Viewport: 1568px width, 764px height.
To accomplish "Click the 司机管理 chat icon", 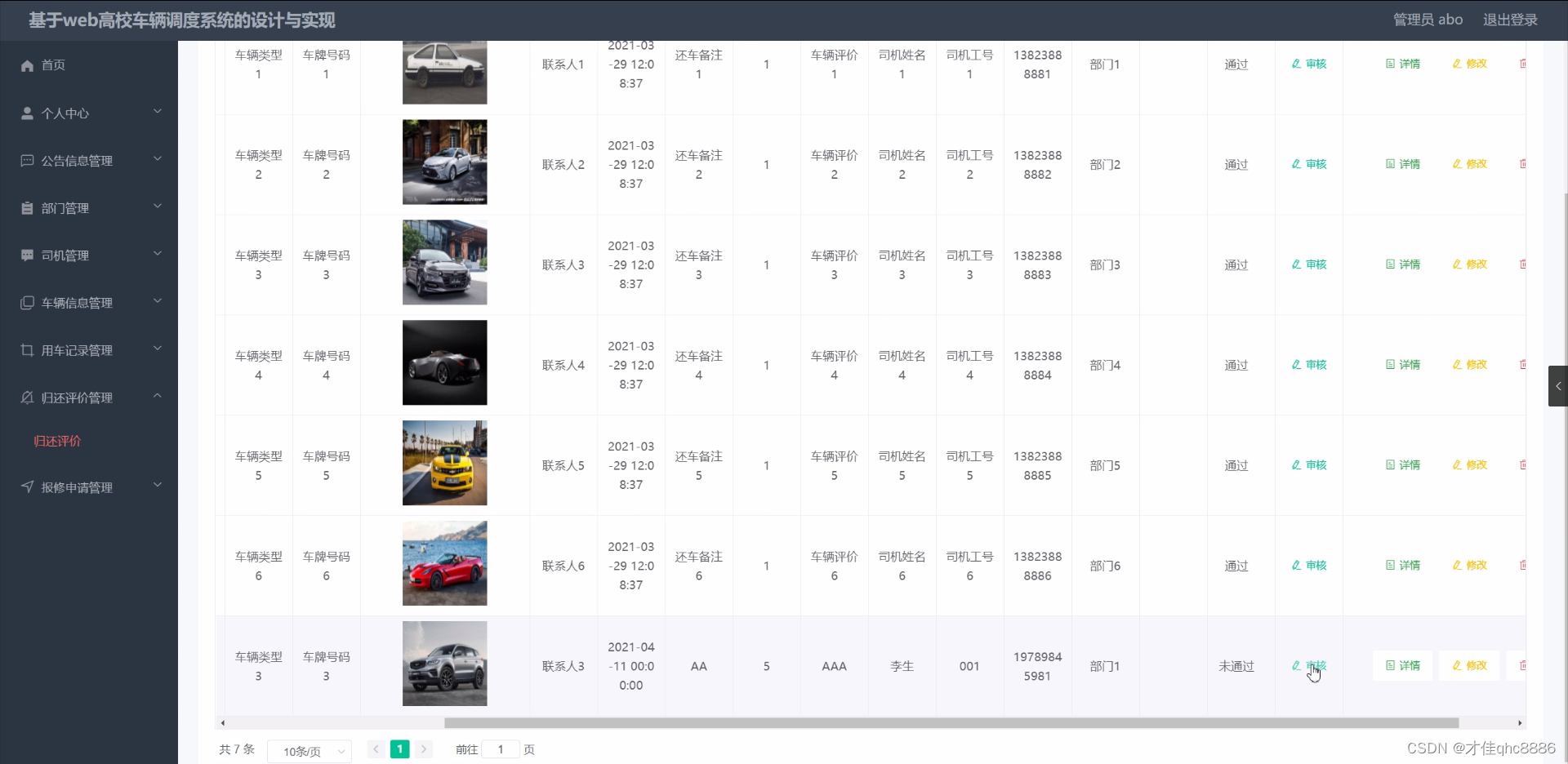I will pos(27,255).
